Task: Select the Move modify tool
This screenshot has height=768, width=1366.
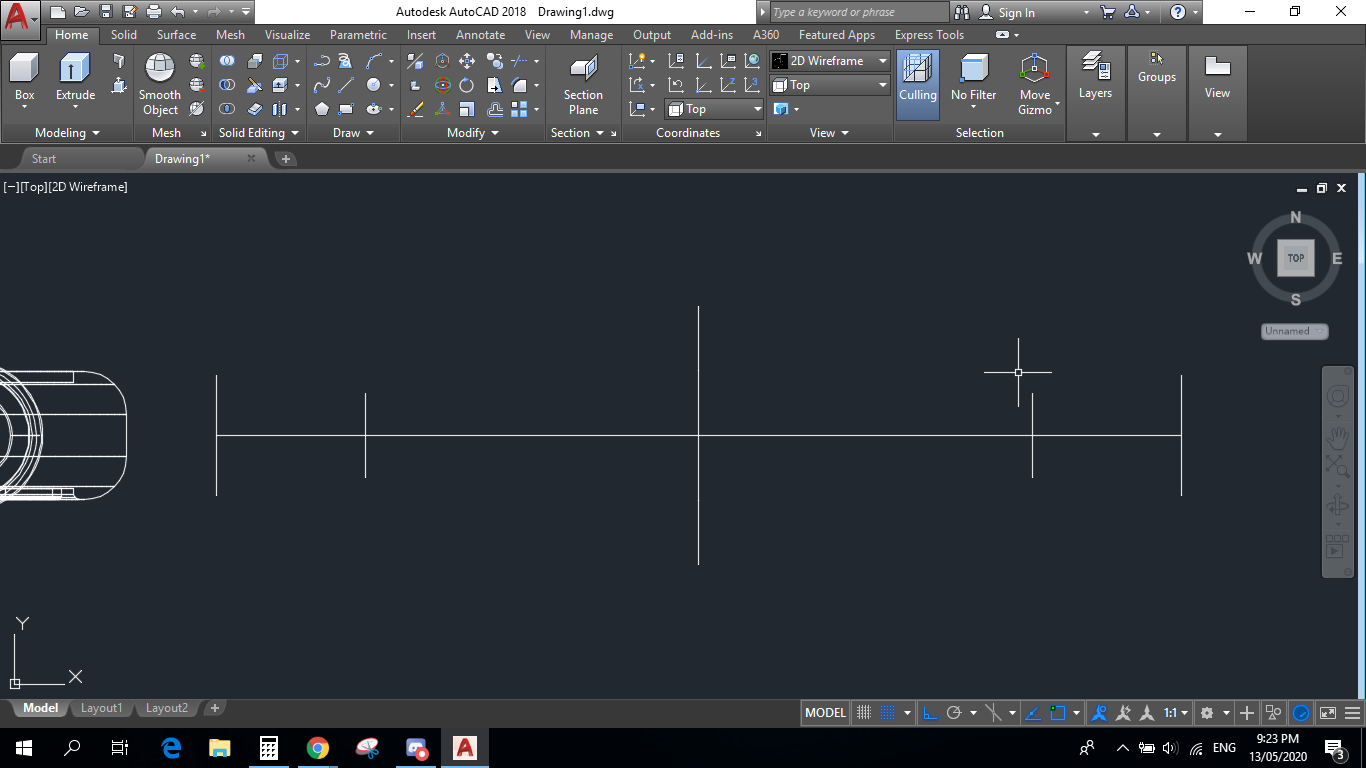Action: pyautogui.click(x=467, y=61)
